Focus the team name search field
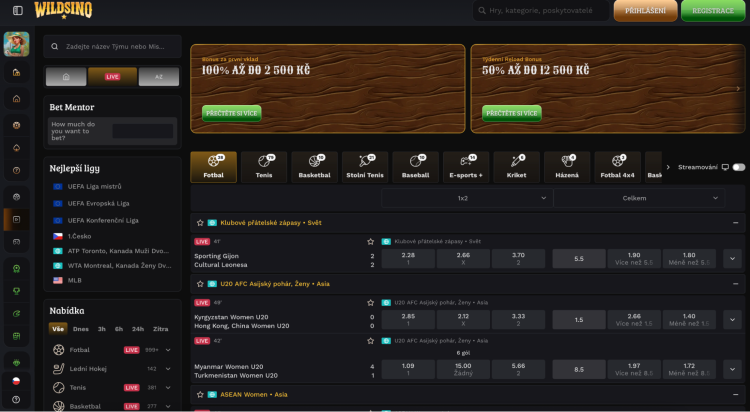750x412 pixels. (112, 46)
